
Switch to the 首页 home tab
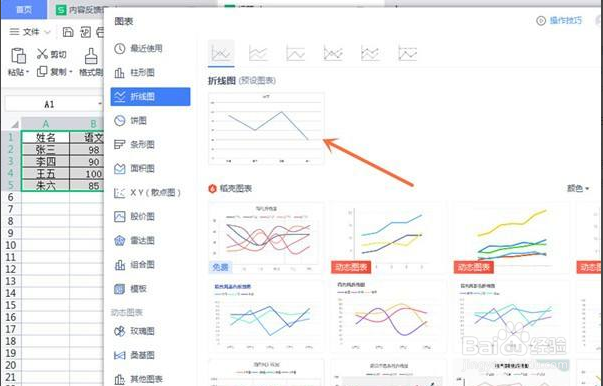pyautogui.click(x=24, y=10)
